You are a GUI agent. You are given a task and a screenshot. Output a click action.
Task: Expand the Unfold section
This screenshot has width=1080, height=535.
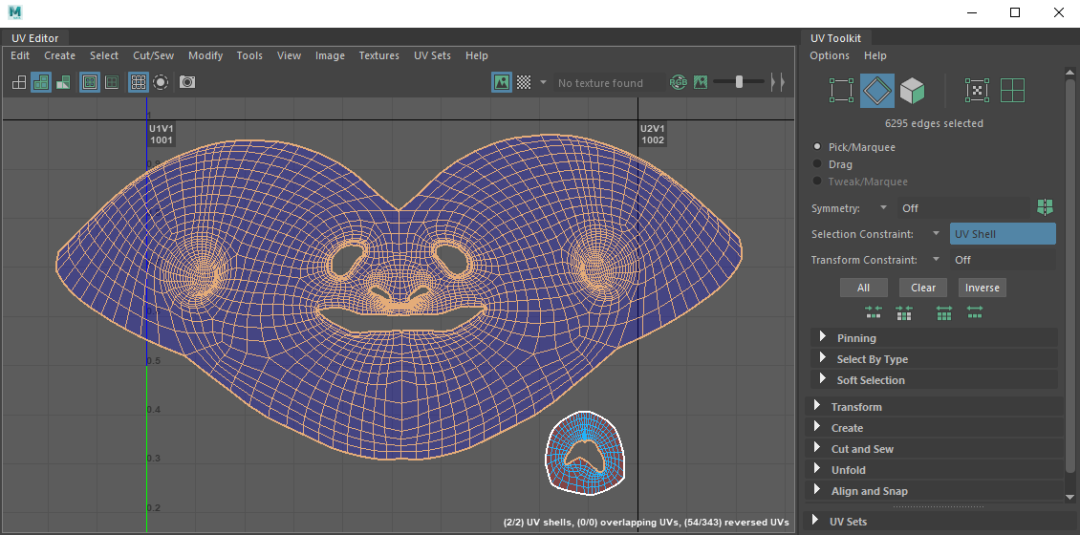coord(934,470)
